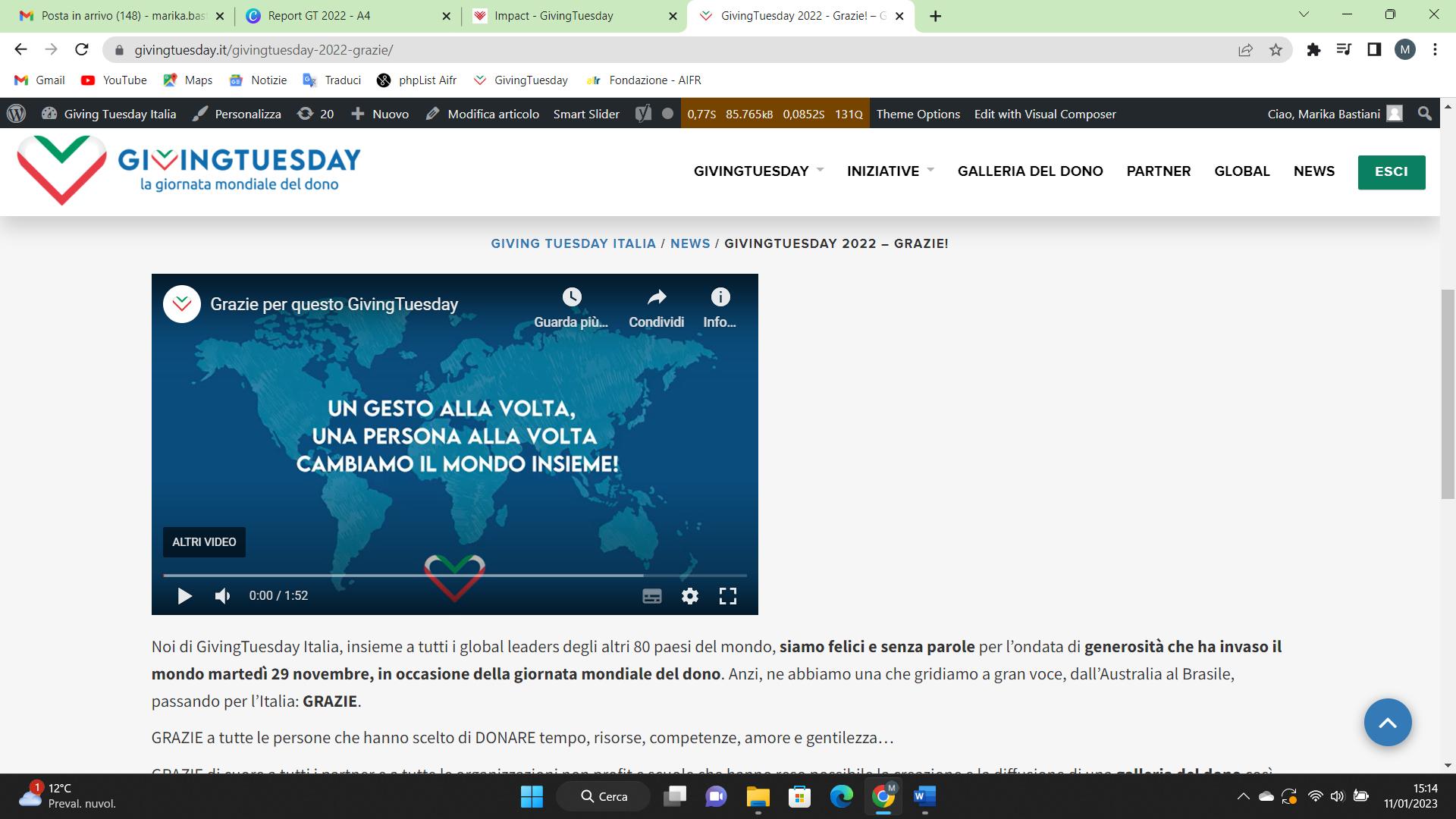Enter video fullscreen mode
Image resolution: width=1456 pixels, height=819 pixels.
click(x=727, y=596)
